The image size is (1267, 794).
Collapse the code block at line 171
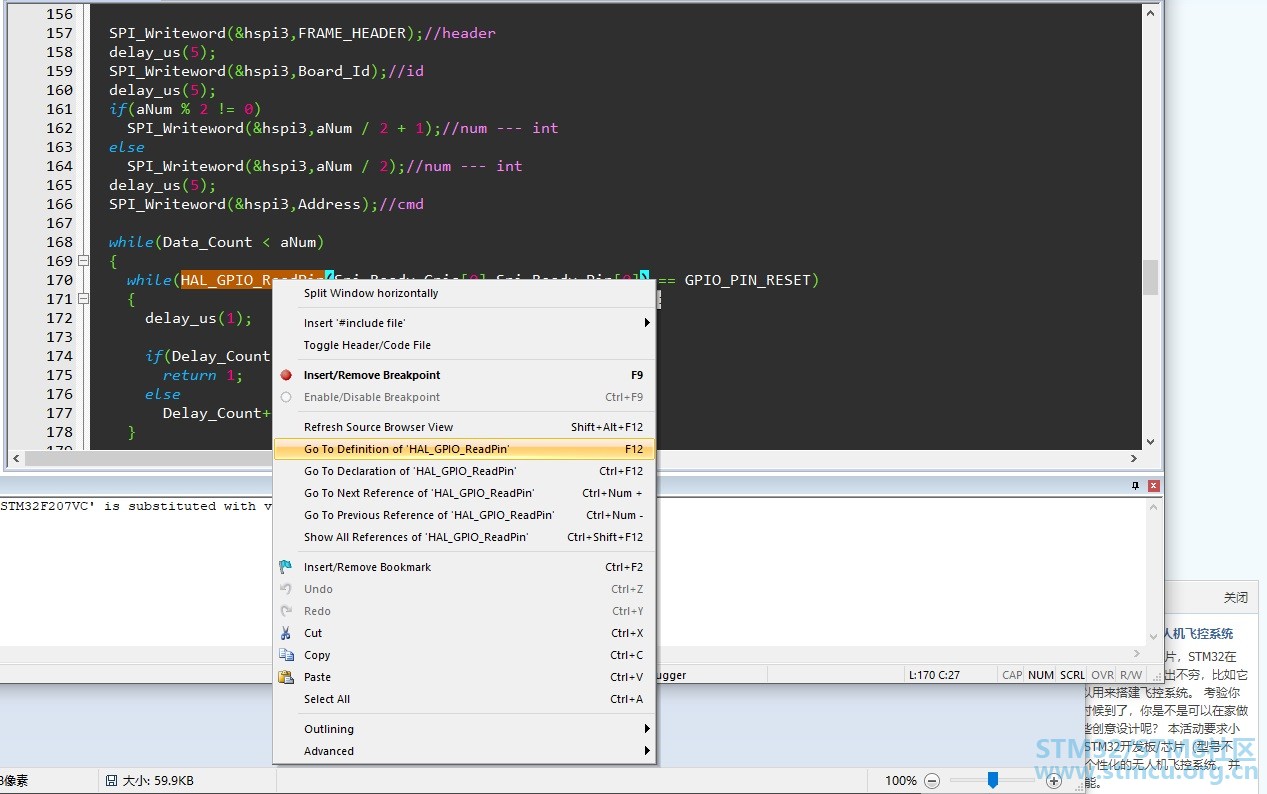click(x=83, y=299)
